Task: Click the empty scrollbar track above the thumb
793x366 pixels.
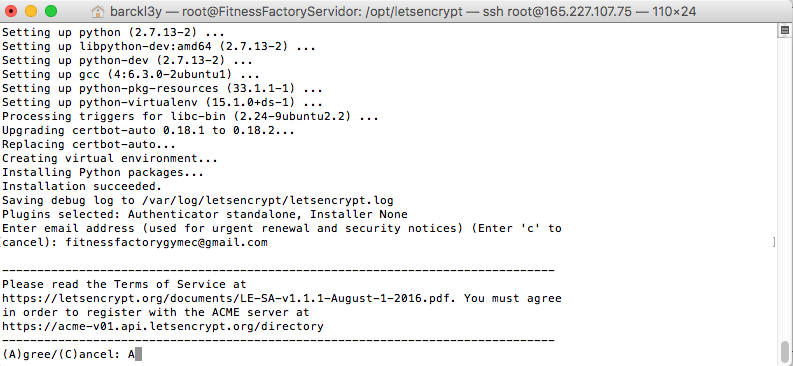Action: pyautogui.click(x=785, y=190)
